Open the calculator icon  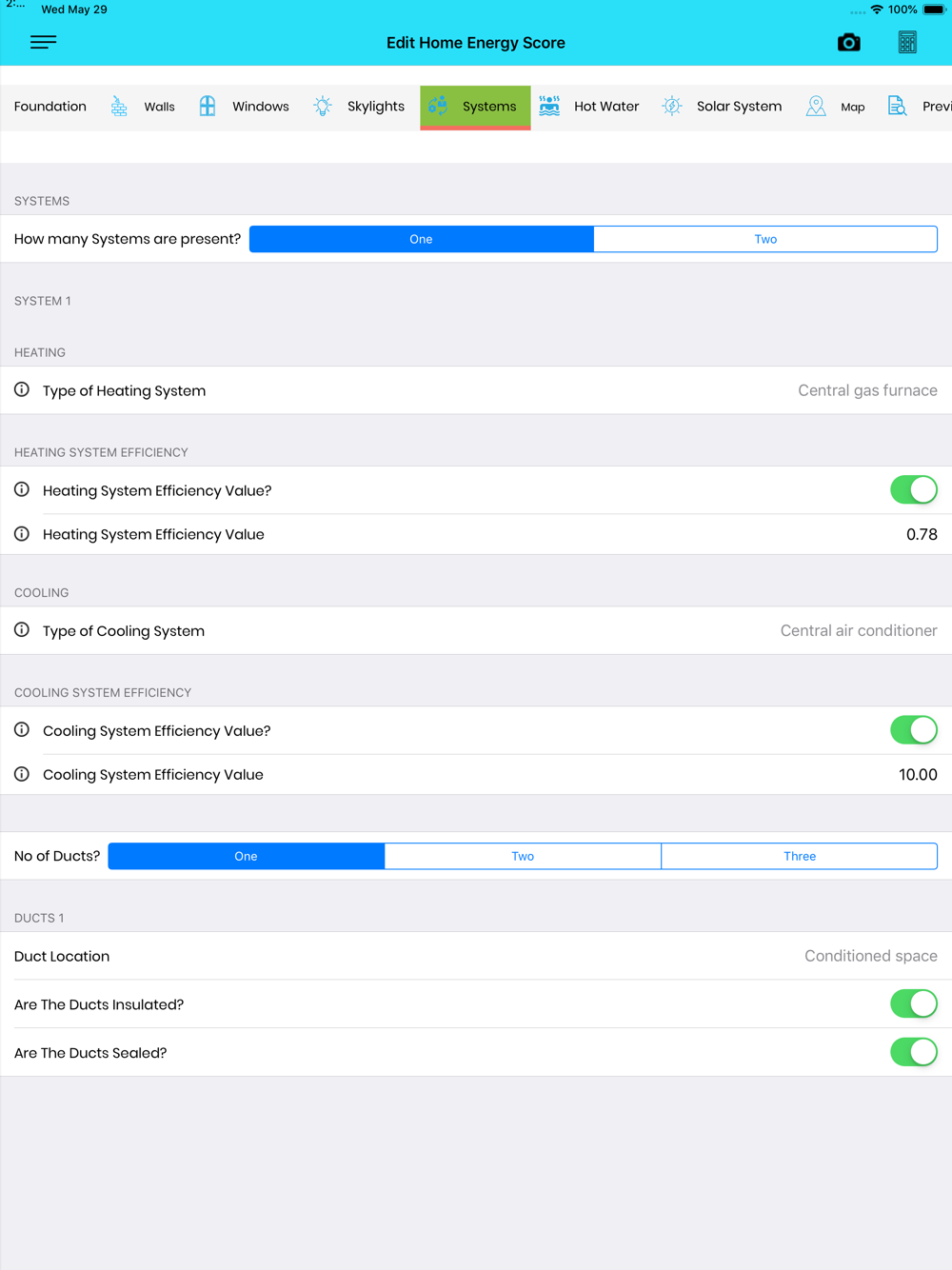pos(907,43)
